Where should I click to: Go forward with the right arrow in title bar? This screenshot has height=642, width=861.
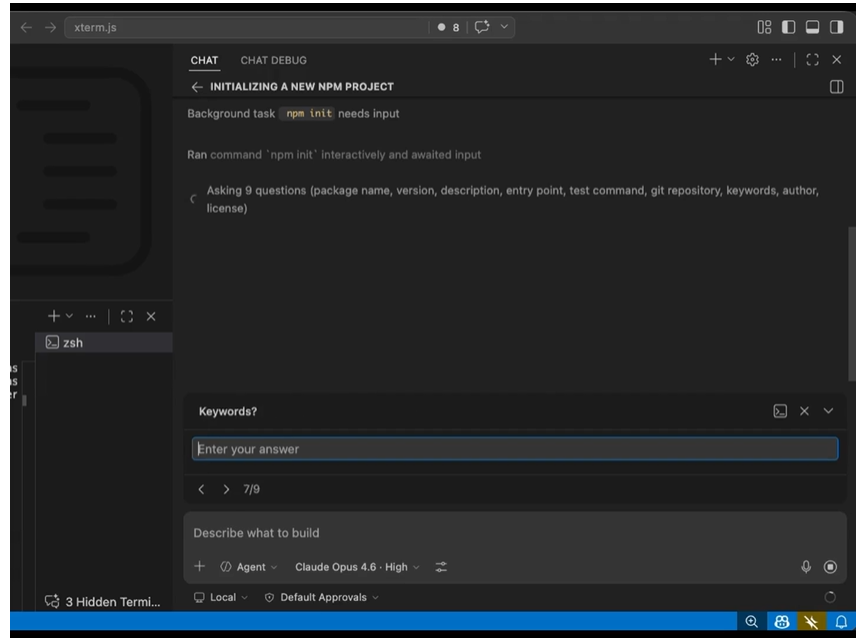click(51, 27)
